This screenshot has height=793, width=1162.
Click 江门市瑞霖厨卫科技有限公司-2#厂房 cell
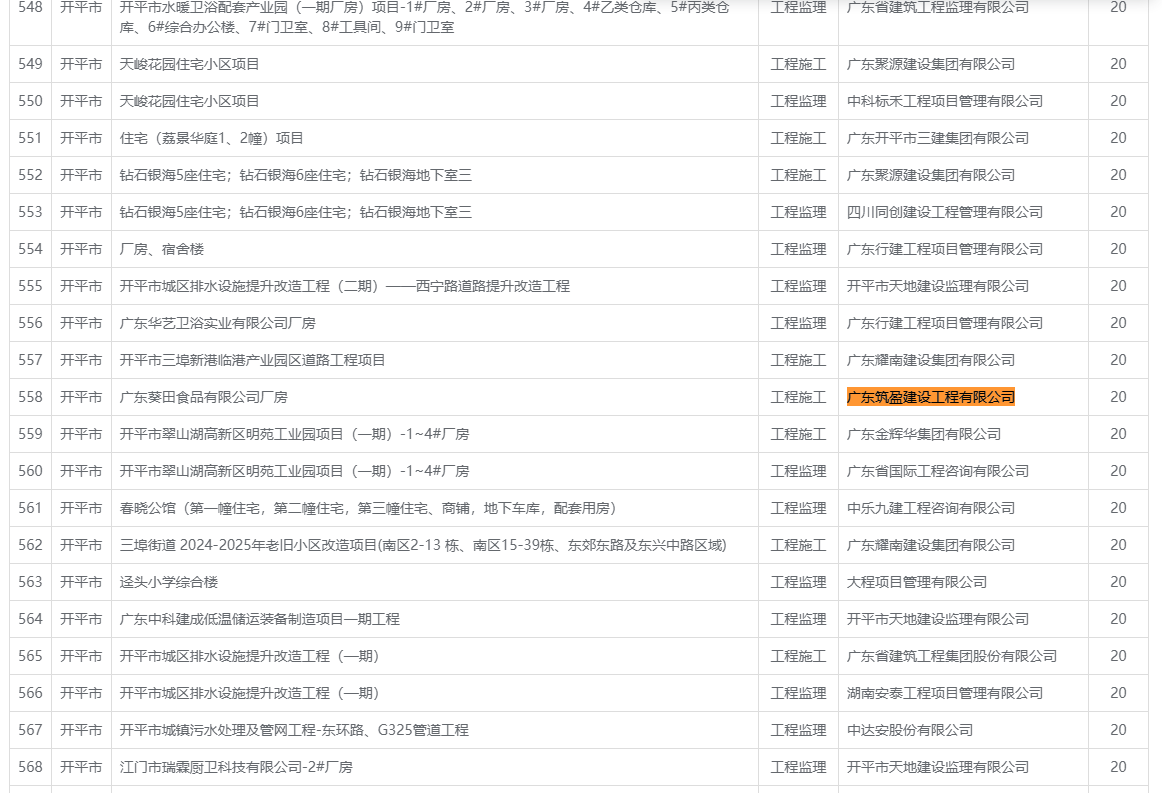[x=236, y=768]
